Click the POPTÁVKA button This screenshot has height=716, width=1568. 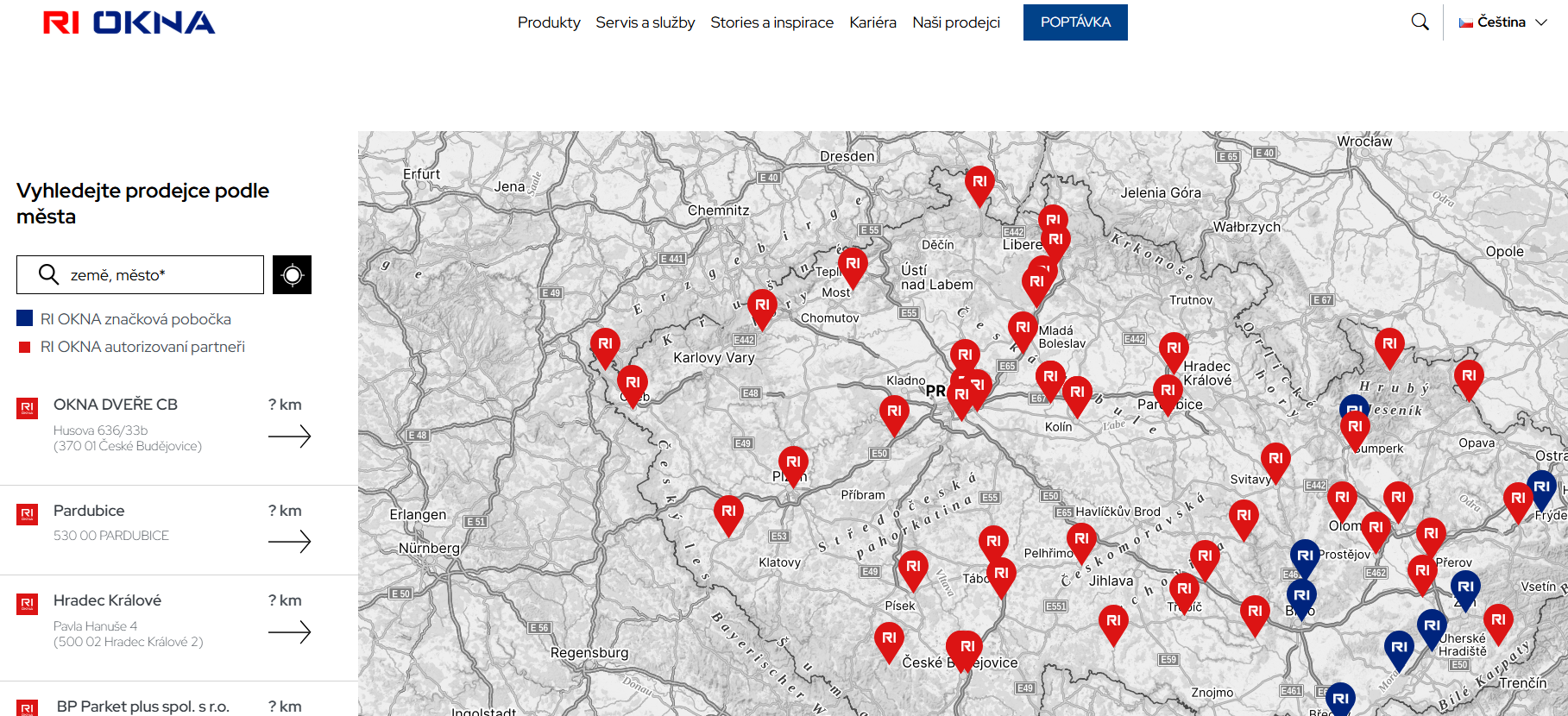tap(1075, 22)
